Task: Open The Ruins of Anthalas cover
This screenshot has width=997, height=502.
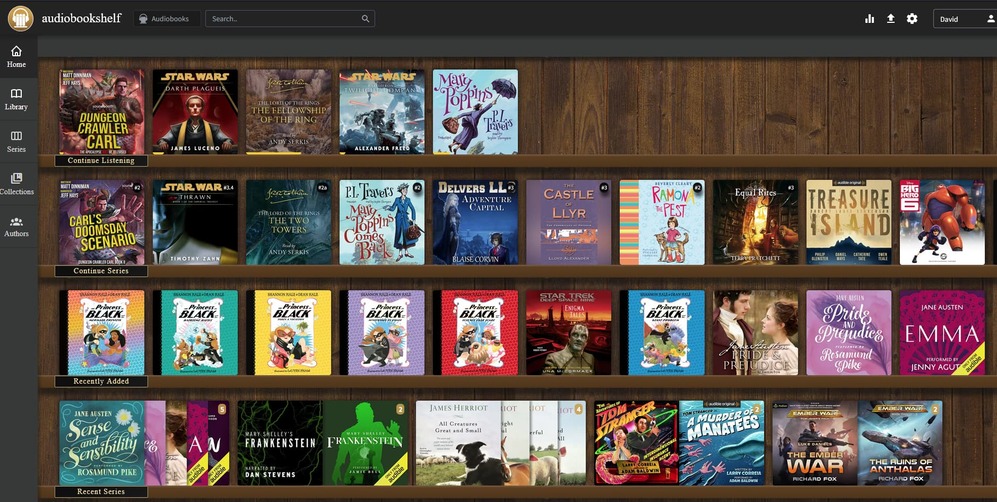Action: [x=900, y=443]
